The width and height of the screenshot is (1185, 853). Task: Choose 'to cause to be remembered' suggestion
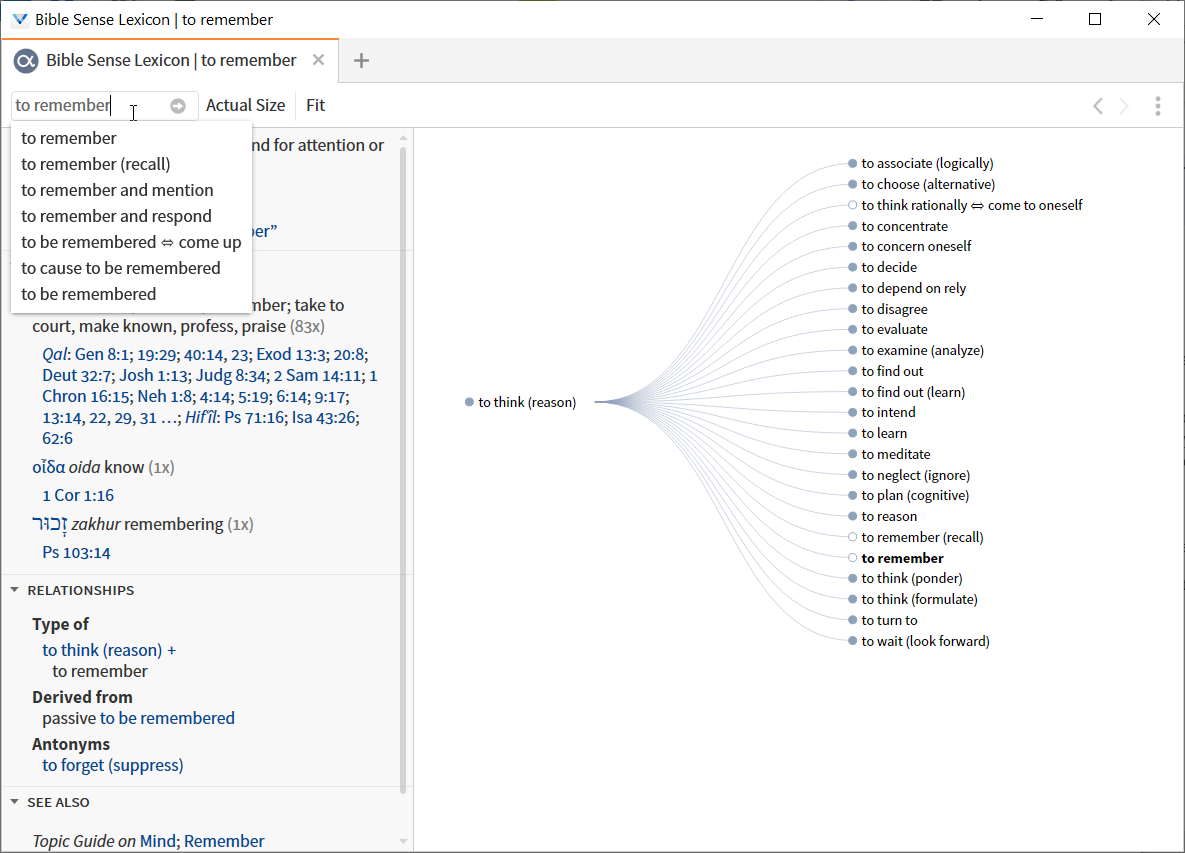click(121, 268)
